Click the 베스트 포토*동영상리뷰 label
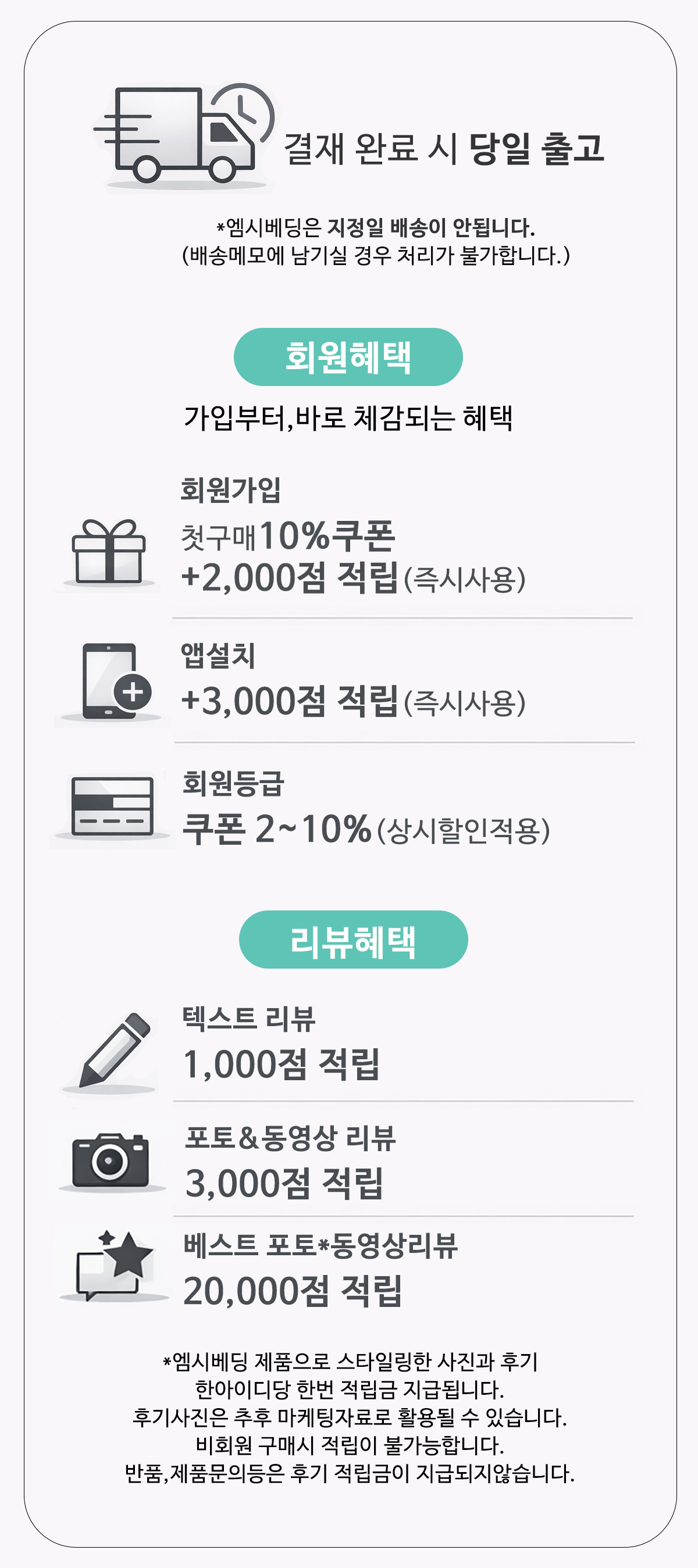The height and width of the screenshot is (1568, 698). click(320, 1245)
